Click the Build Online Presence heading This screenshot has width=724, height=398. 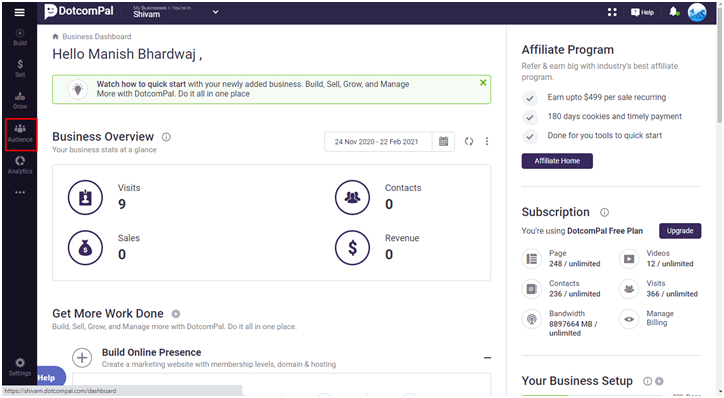(x=151, y=352)
